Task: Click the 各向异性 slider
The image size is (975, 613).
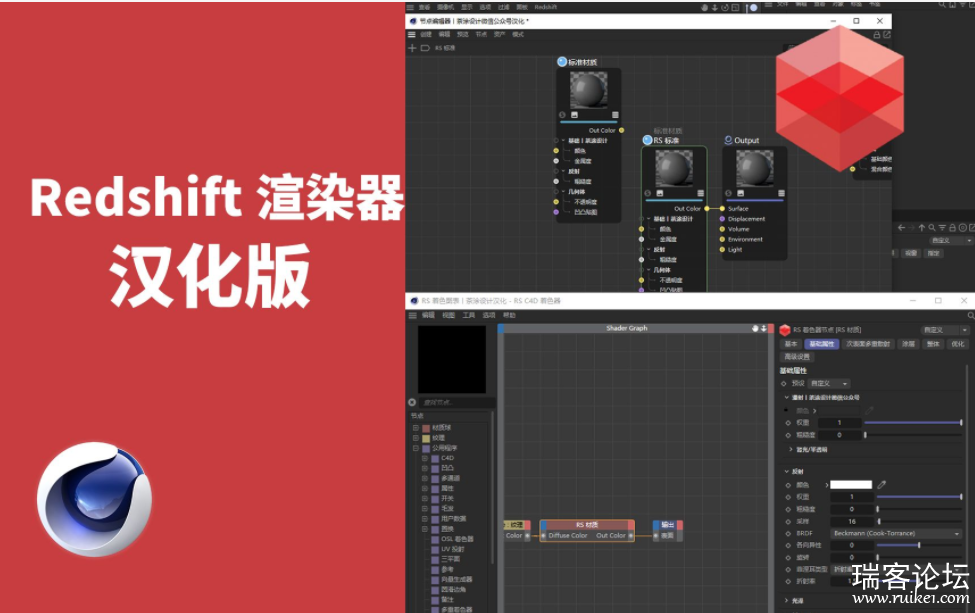Action: point(919,545)
